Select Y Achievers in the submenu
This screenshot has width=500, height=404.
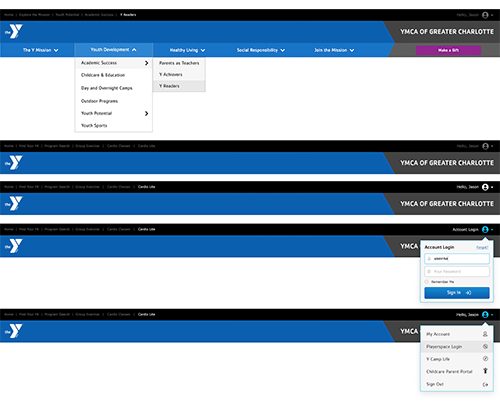pos(179,74)
